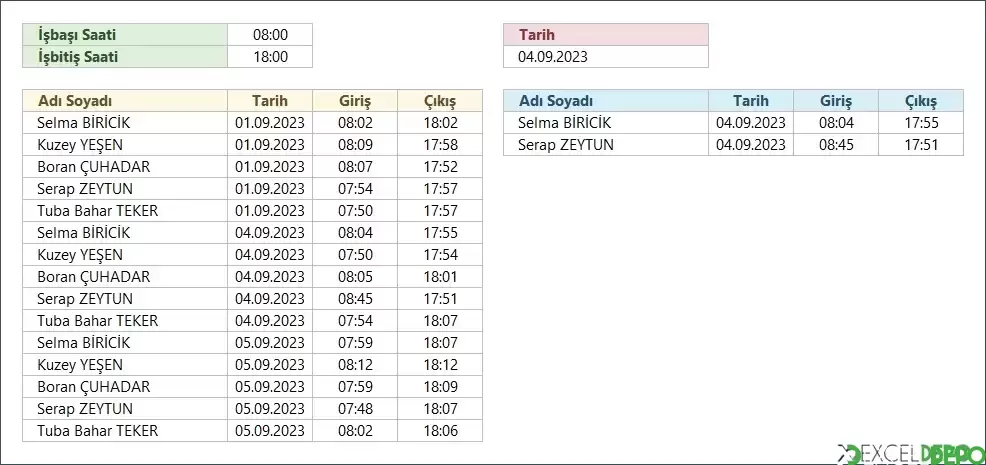Select blue table's Giriş header
The height and width of the screenshot is (465, 986).
[x=836, y=101]
